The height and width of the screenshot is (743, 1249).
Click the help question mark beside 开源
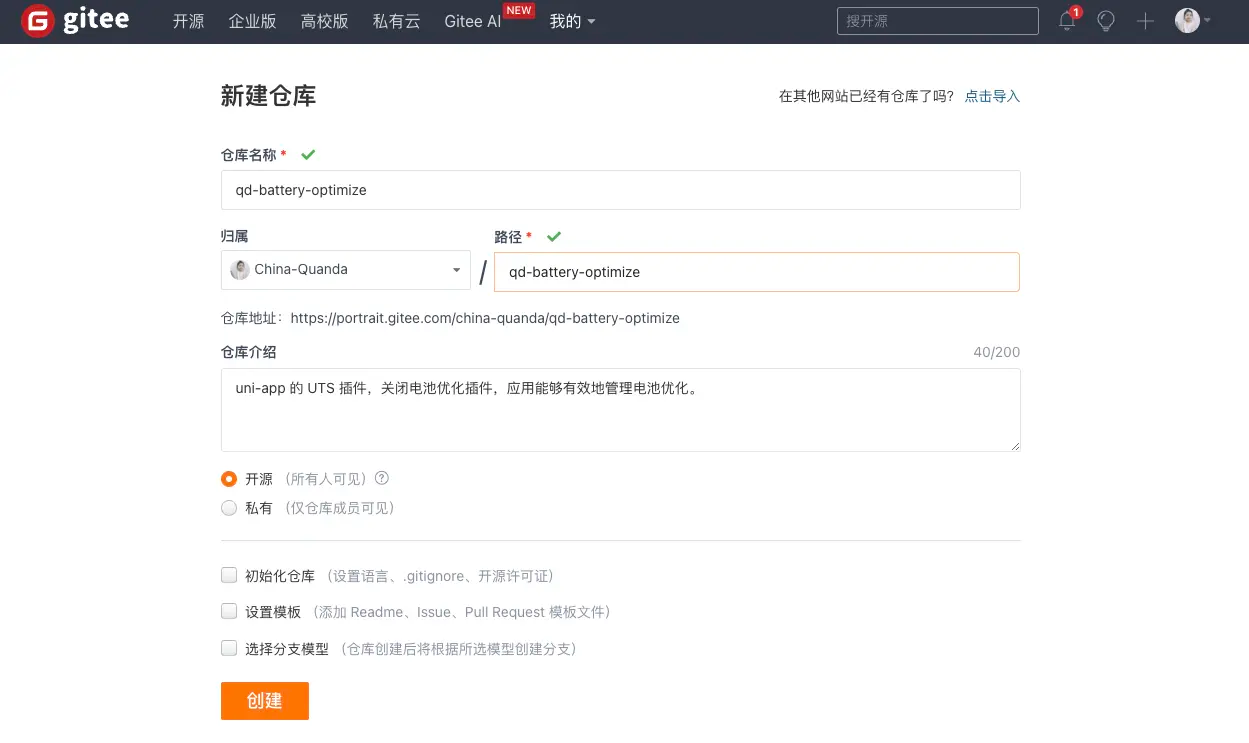[x=381, y=478]
